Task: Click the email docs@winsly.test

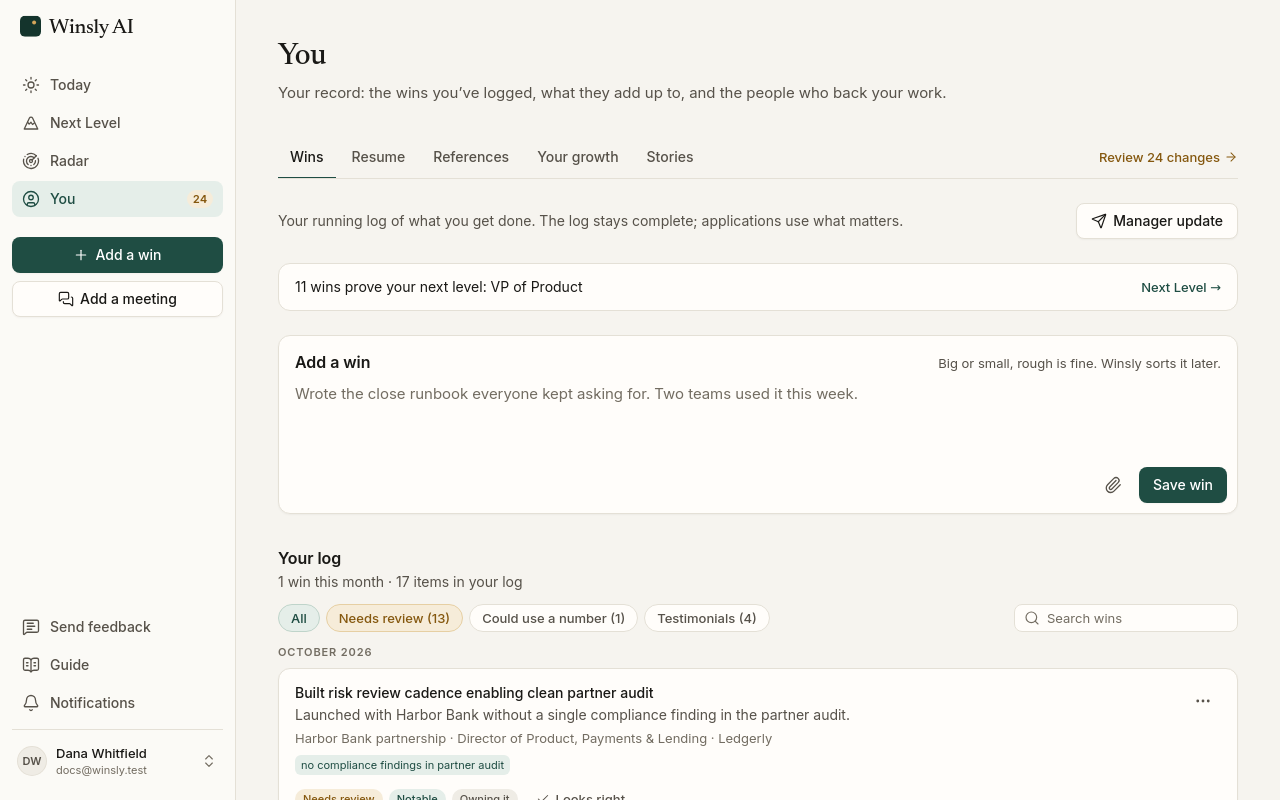Action: pyautogui.click(x=101, y=770)
